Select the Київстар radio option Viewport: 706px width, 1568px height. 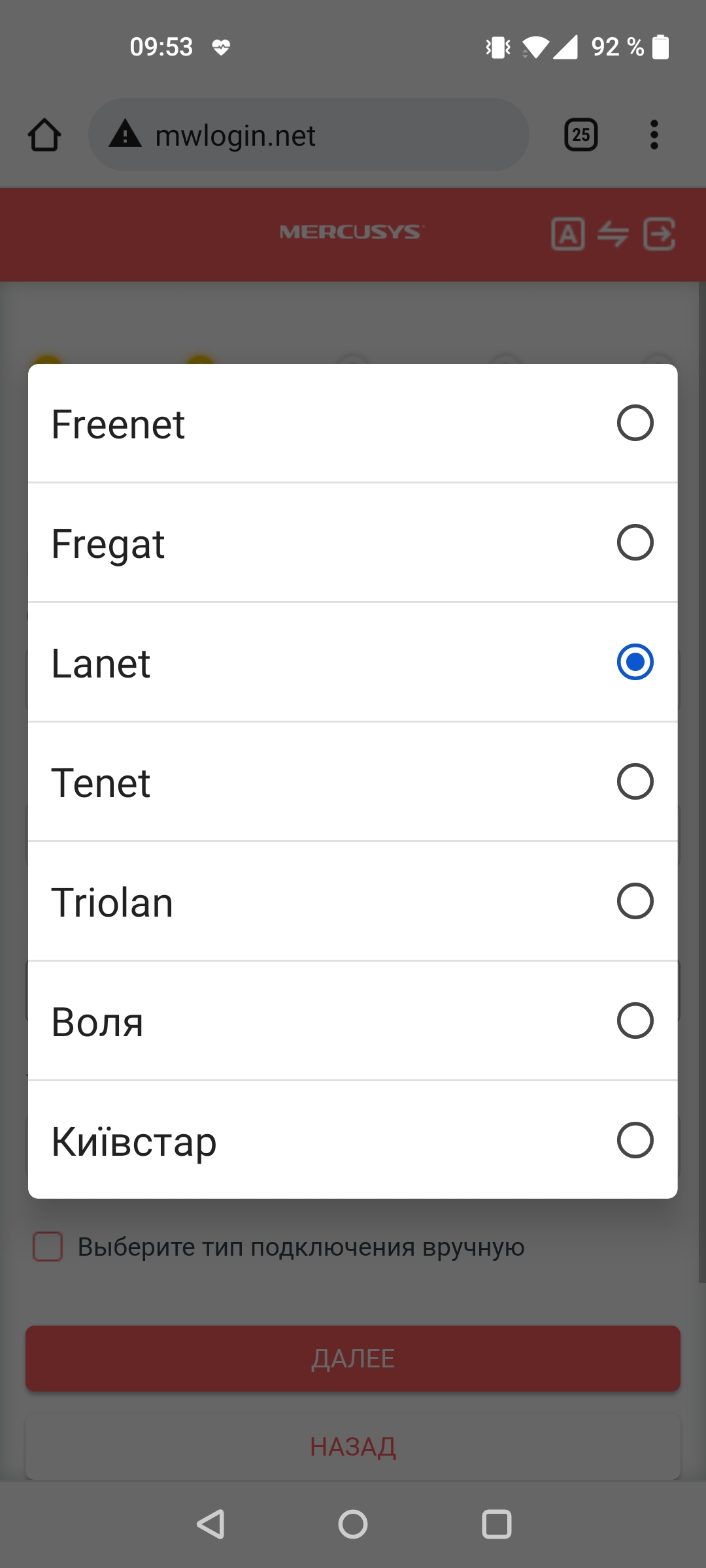[635, 1141]
